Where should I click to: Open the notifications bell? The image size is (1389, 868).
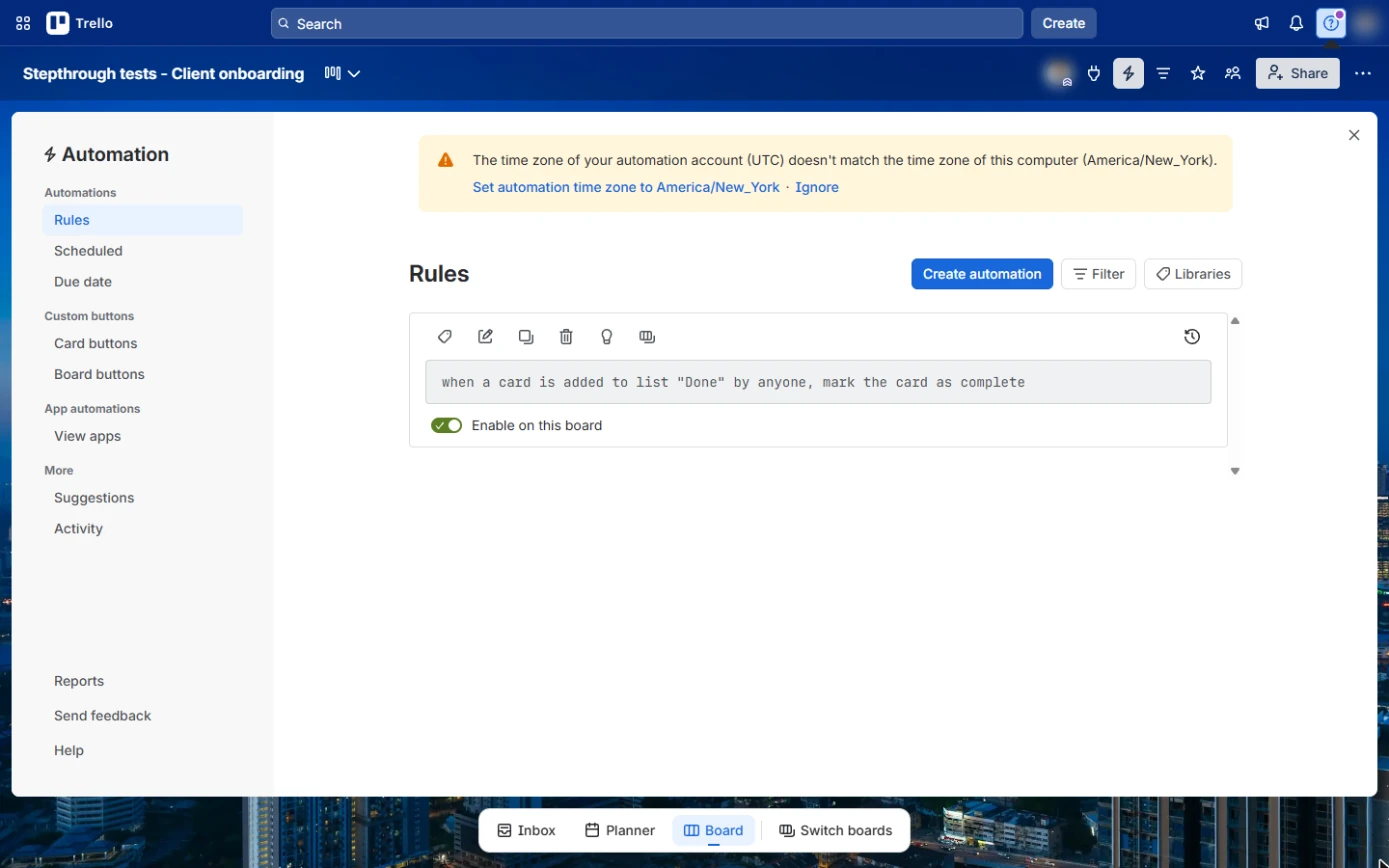(1296, 23)
